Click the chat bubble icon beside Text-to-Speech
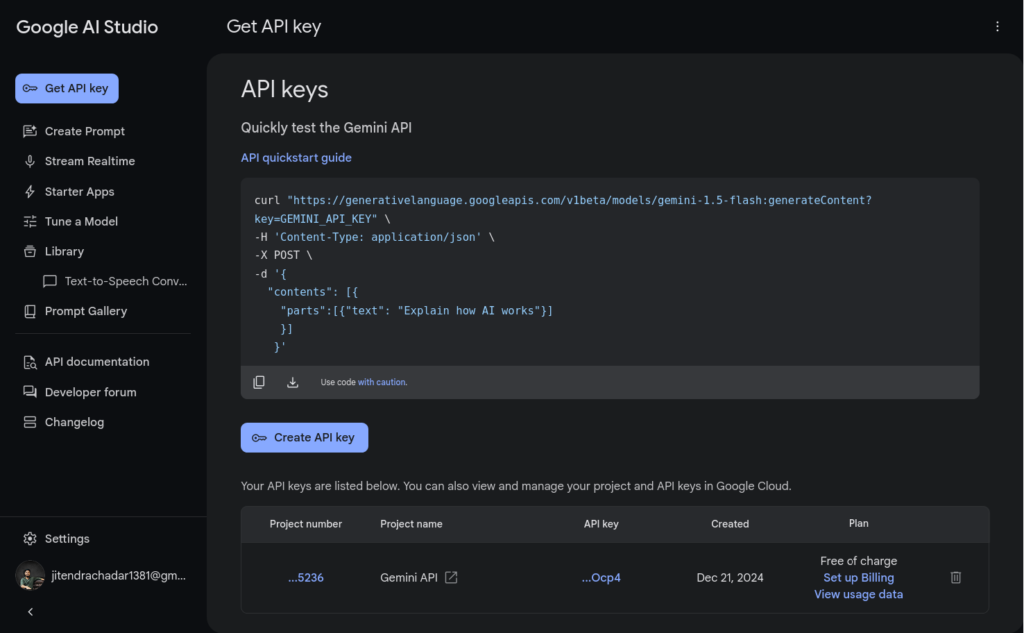1024x633 pixels. pyautogui.click(x=50, y=282)
